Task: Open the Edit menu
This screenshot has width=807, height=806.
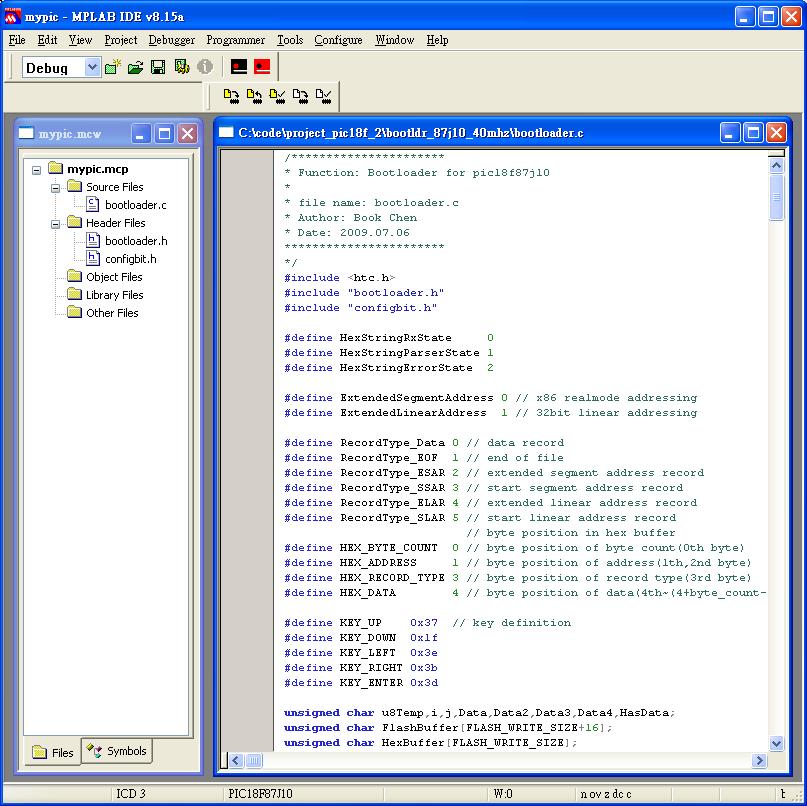Action: click(x=47, y=40)
